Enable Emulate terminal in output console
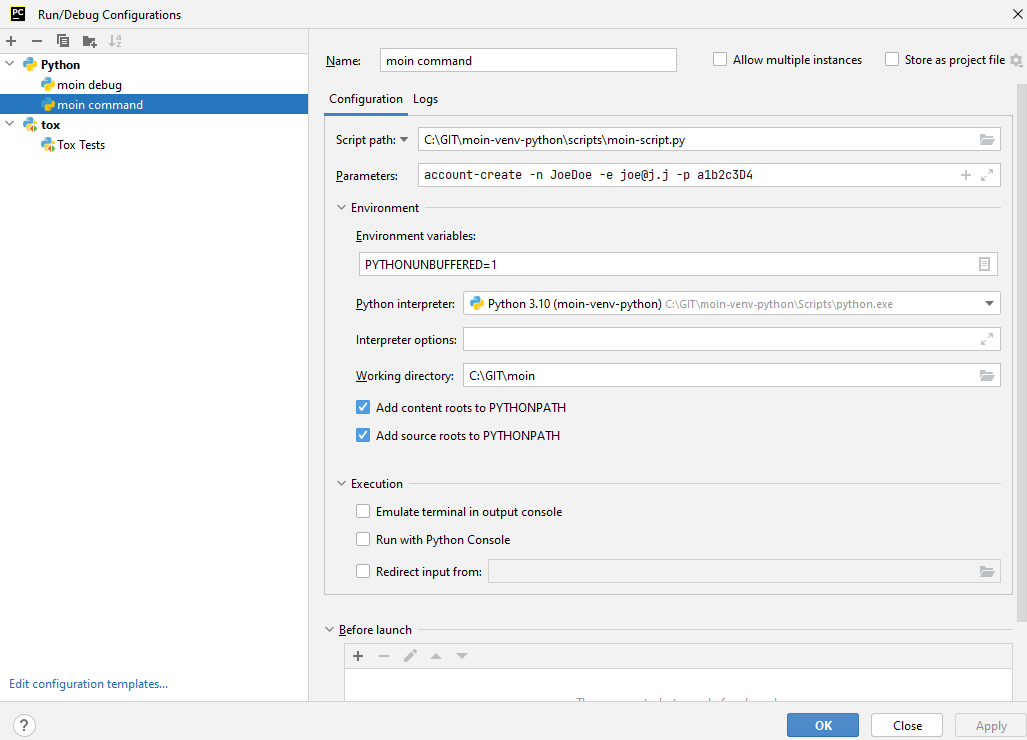This screenshot has width=1027, height=740. pos(363,512)
